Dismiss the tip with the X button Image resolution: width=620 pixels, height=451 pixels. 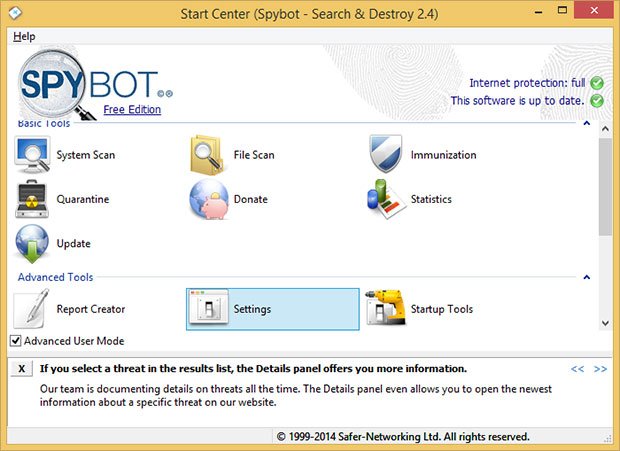[21, 369]
